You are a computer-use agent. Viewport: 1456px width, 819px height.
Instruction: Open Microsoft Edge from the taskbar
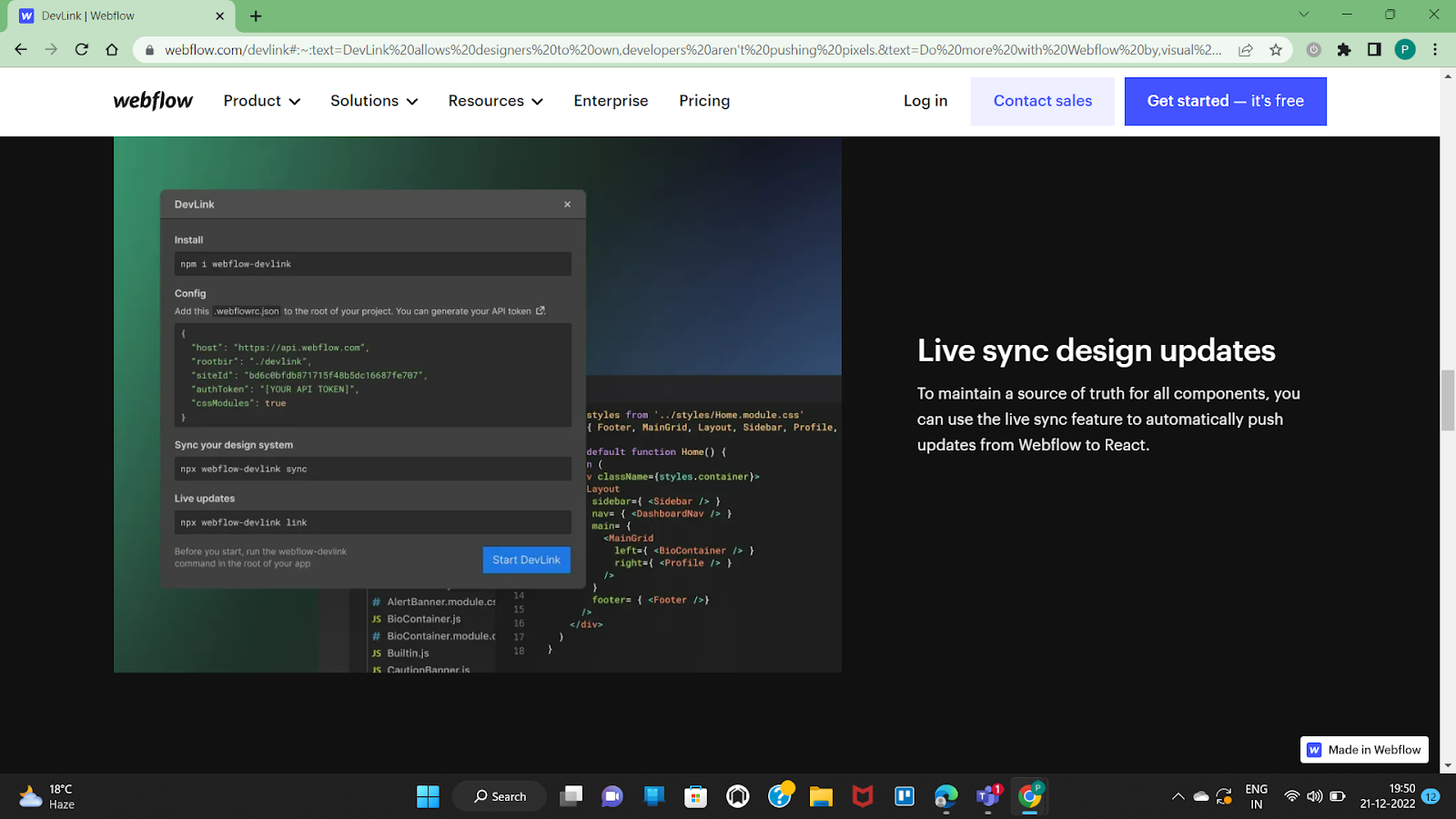click(946, 796)
